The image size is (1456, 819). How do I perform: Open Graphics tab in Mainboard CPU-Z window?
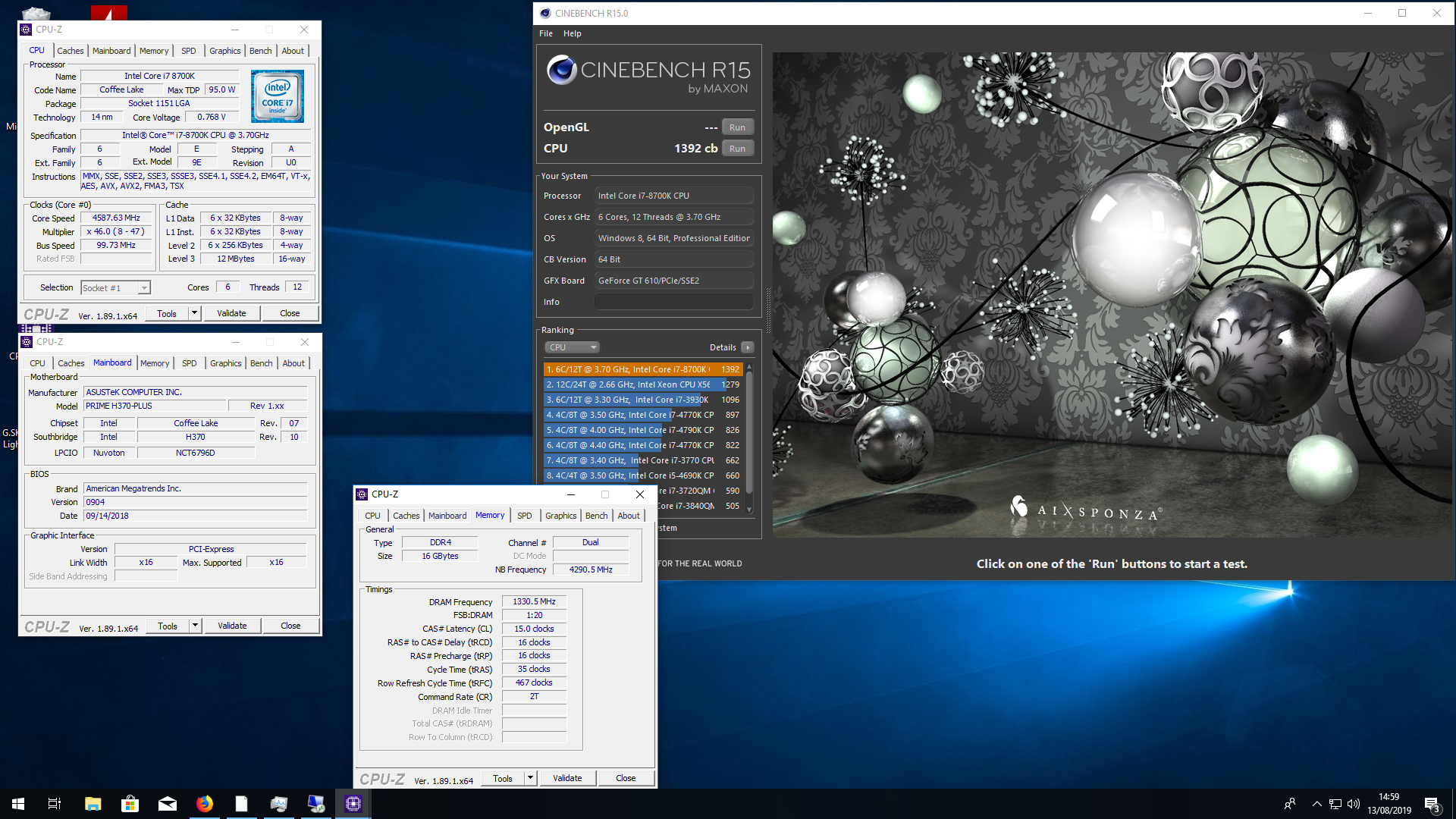[226, 363]
